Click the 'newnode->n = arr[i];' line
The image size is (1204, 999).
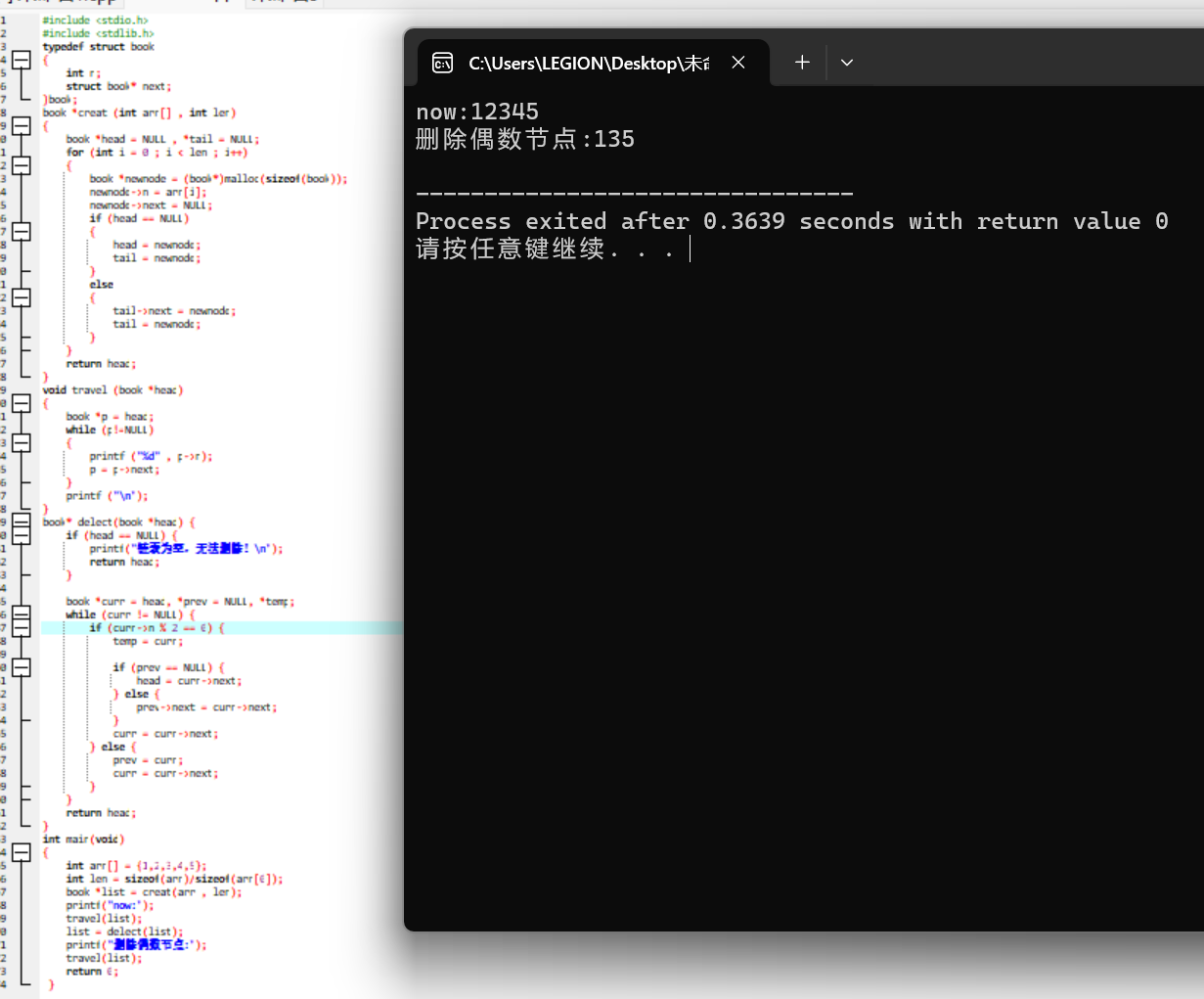click(x=148, y=192)
